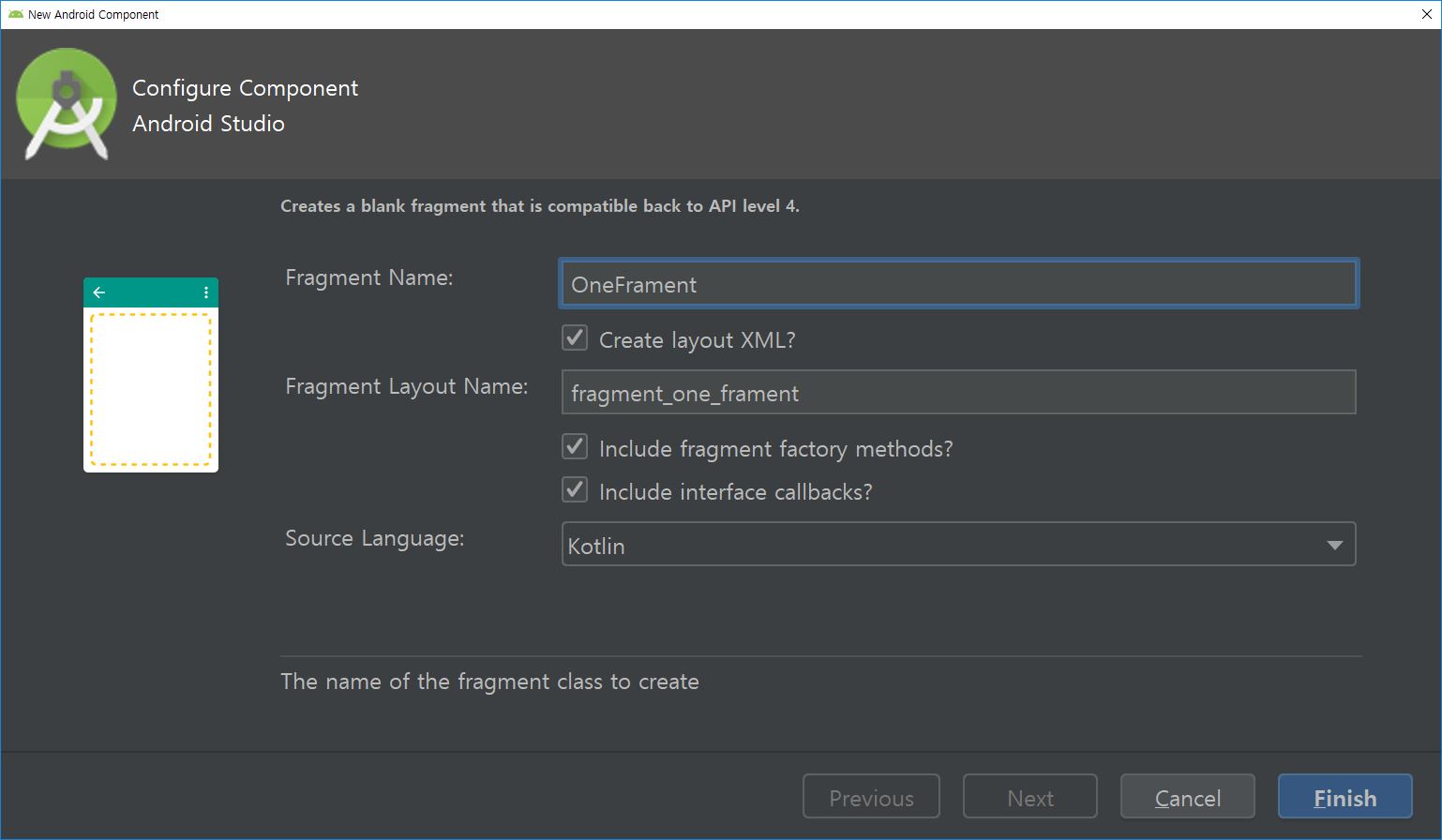Click the Finish button
The image size is (1442, 840).
point(1345,797)
